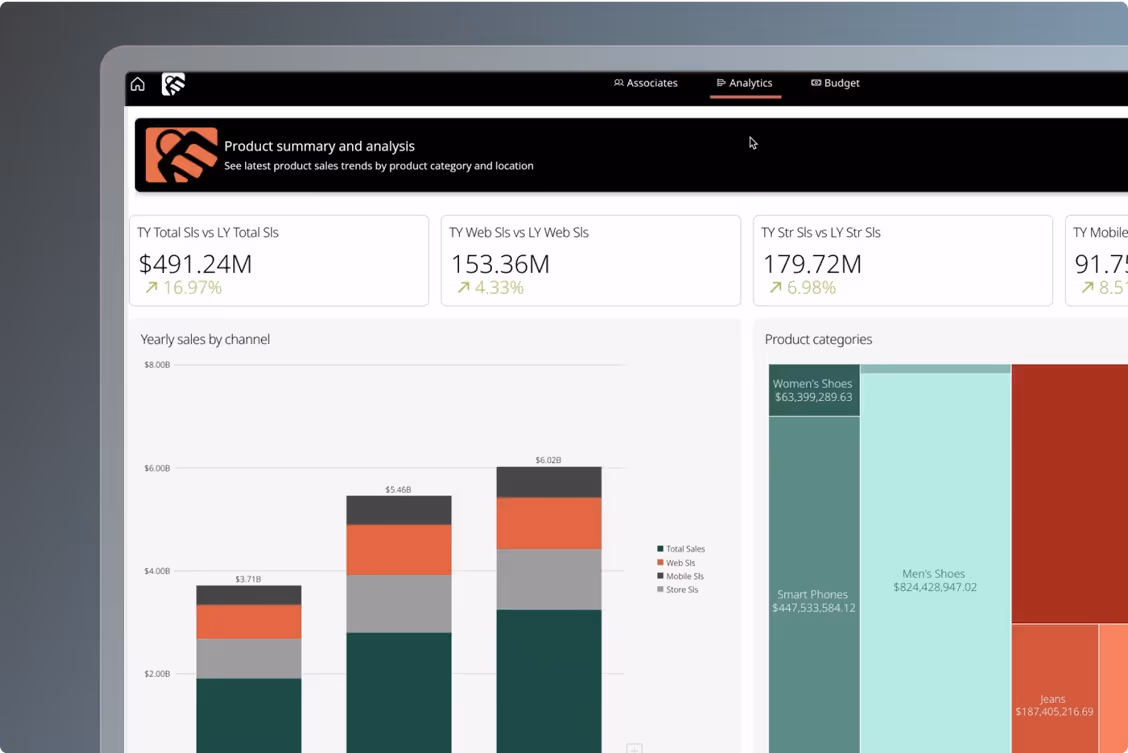The width and height of the screenshot is (1128, 753).
Task: Toggle Total Sales legend swatch
Action: point(660,549)
